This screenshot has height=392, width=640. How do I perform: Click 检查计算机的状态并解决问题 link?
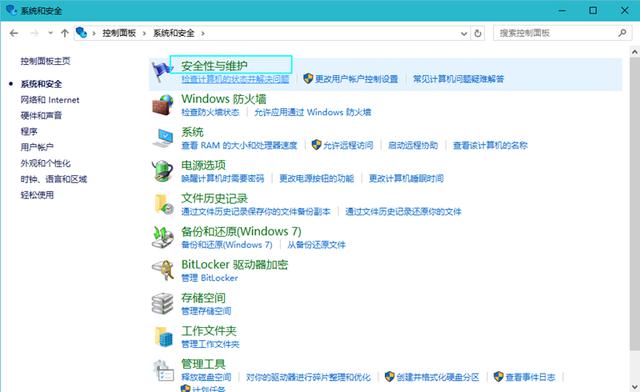[x=235, y=79]
